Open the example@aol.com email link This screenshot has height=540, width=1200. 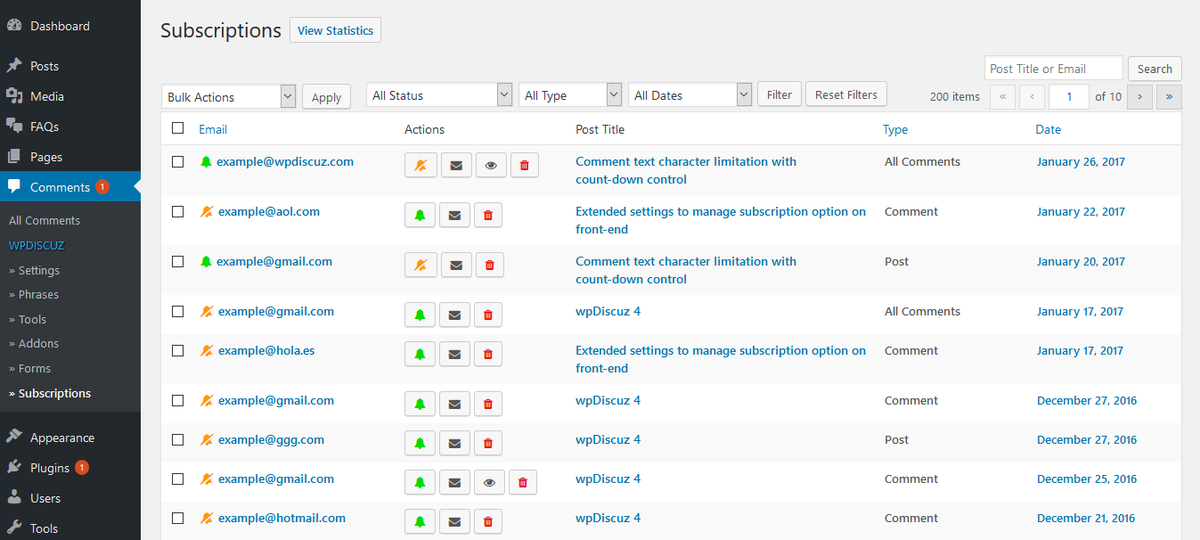269,212
